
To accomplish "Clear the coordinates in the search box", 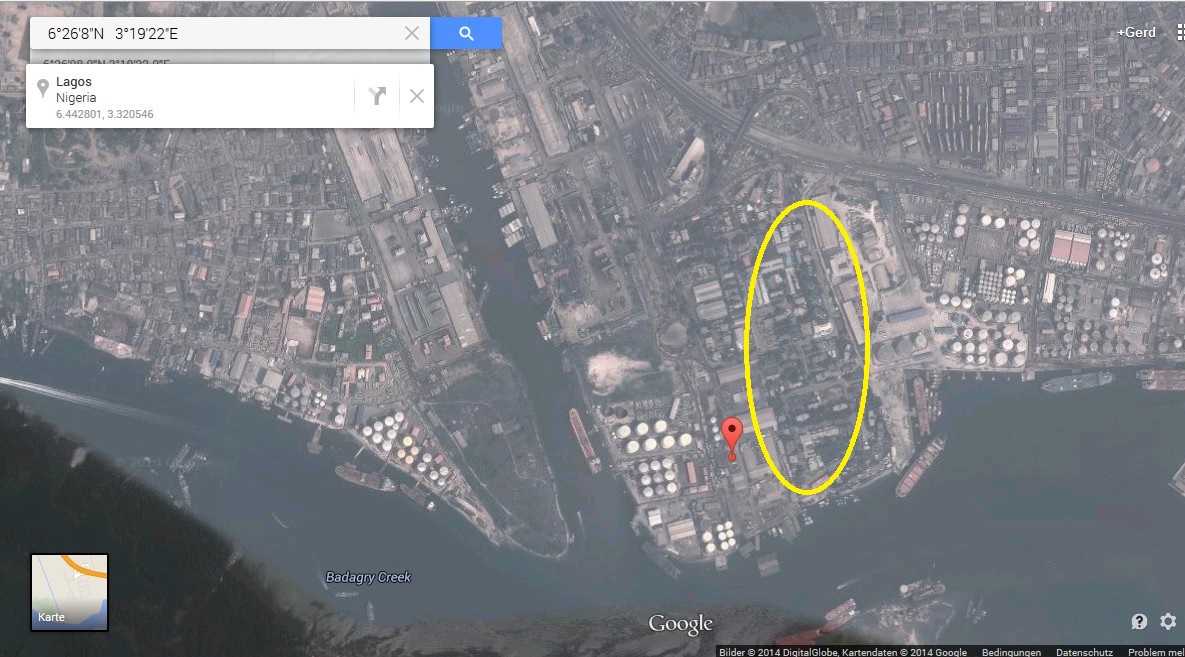I will [x=412, y=33].
